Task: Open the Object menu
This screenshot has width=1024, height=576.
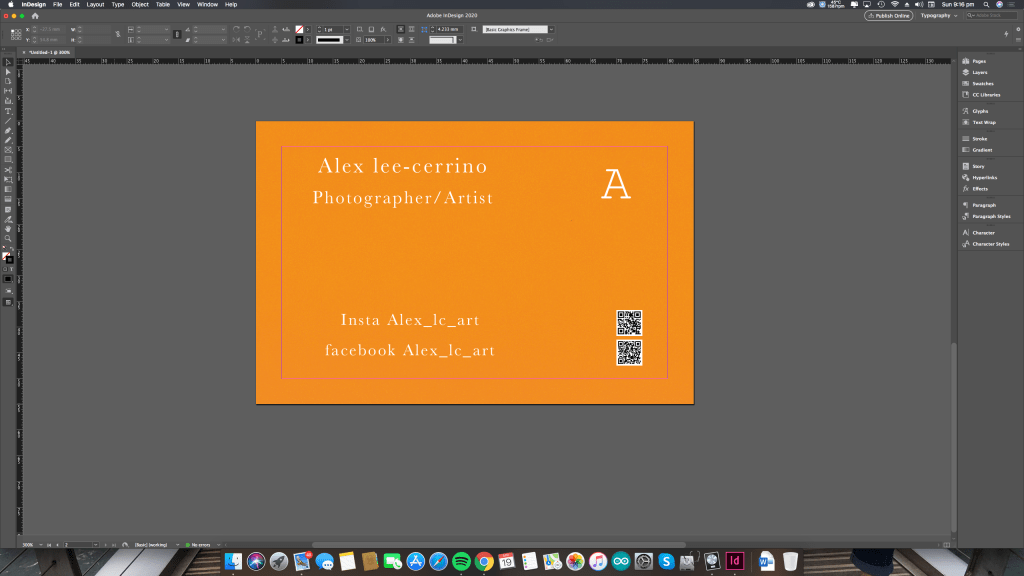Action: [140, 5]
